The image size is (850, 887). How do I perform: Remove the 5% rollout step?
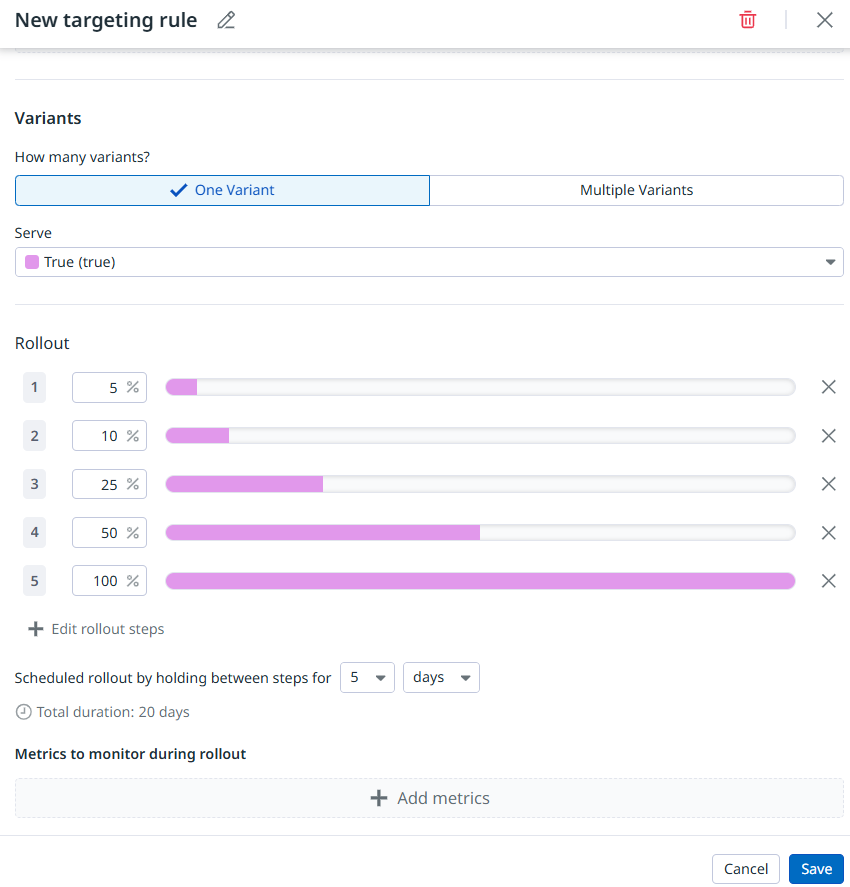[828, 387]
